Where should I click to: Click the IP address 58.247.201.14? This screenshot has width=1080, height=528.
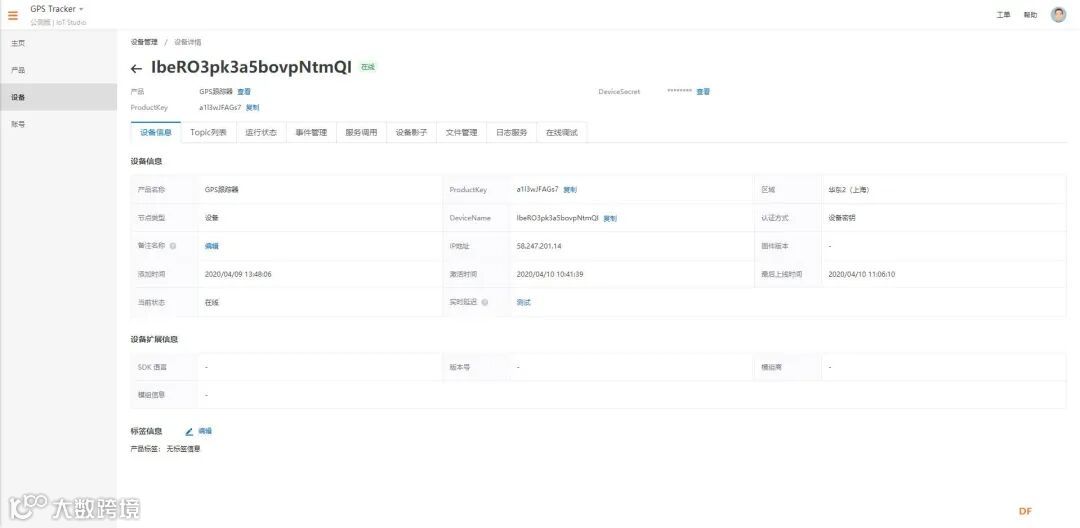[539, 246]
